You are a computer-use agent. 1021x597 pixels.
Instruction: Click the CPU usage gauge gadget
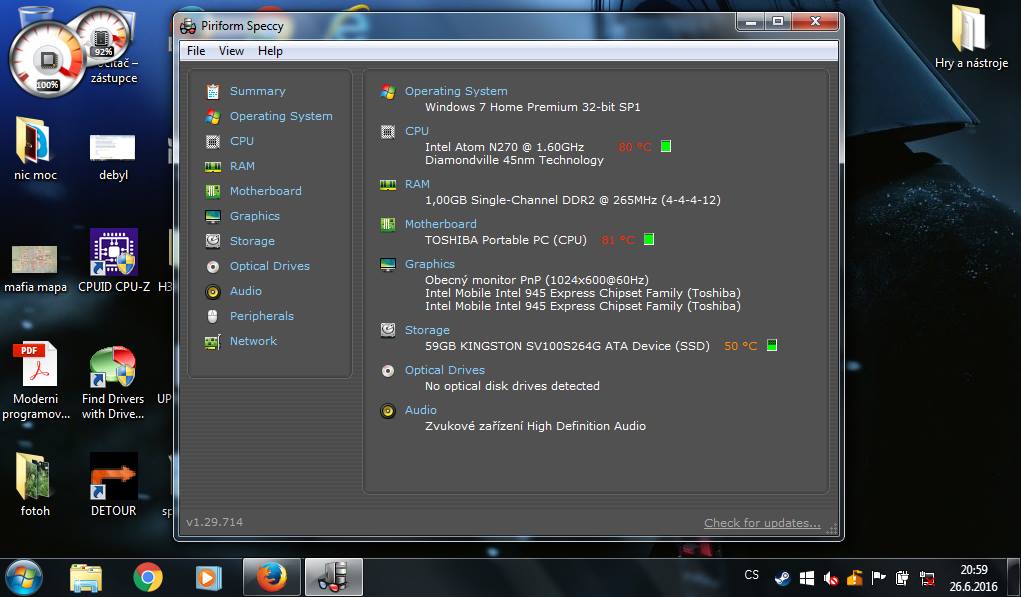click(x=46, y=60)
